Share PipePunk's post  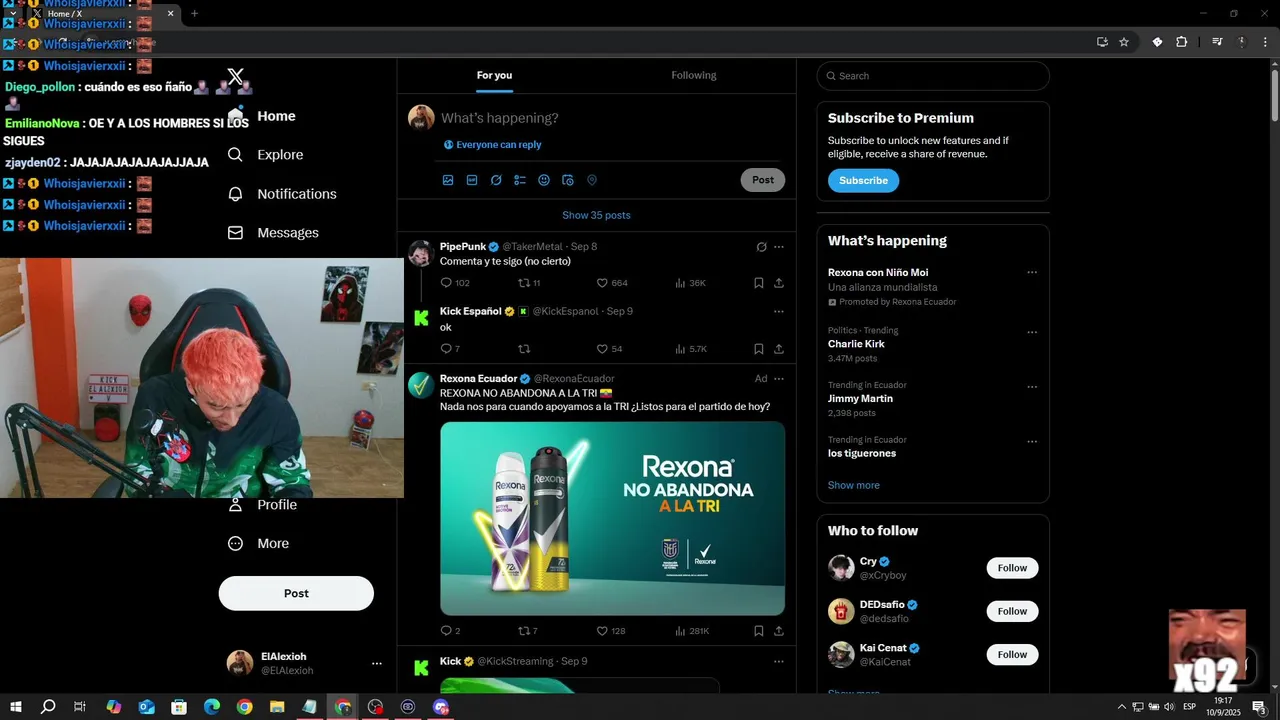tap(779, 283)
